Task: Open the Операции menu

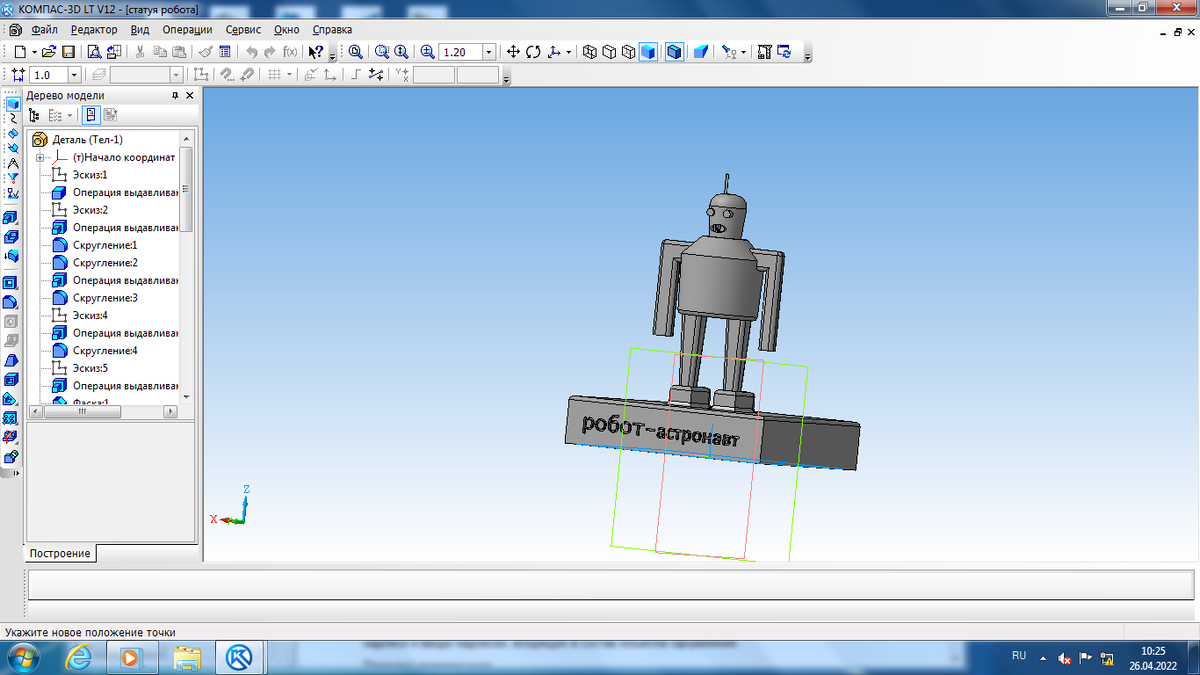Action: point(187,30)
